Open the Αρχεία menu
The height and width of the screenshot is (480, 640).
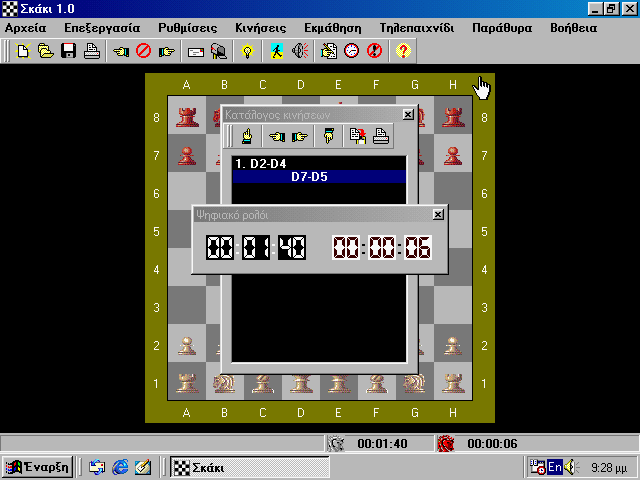(x=25, y=28)
